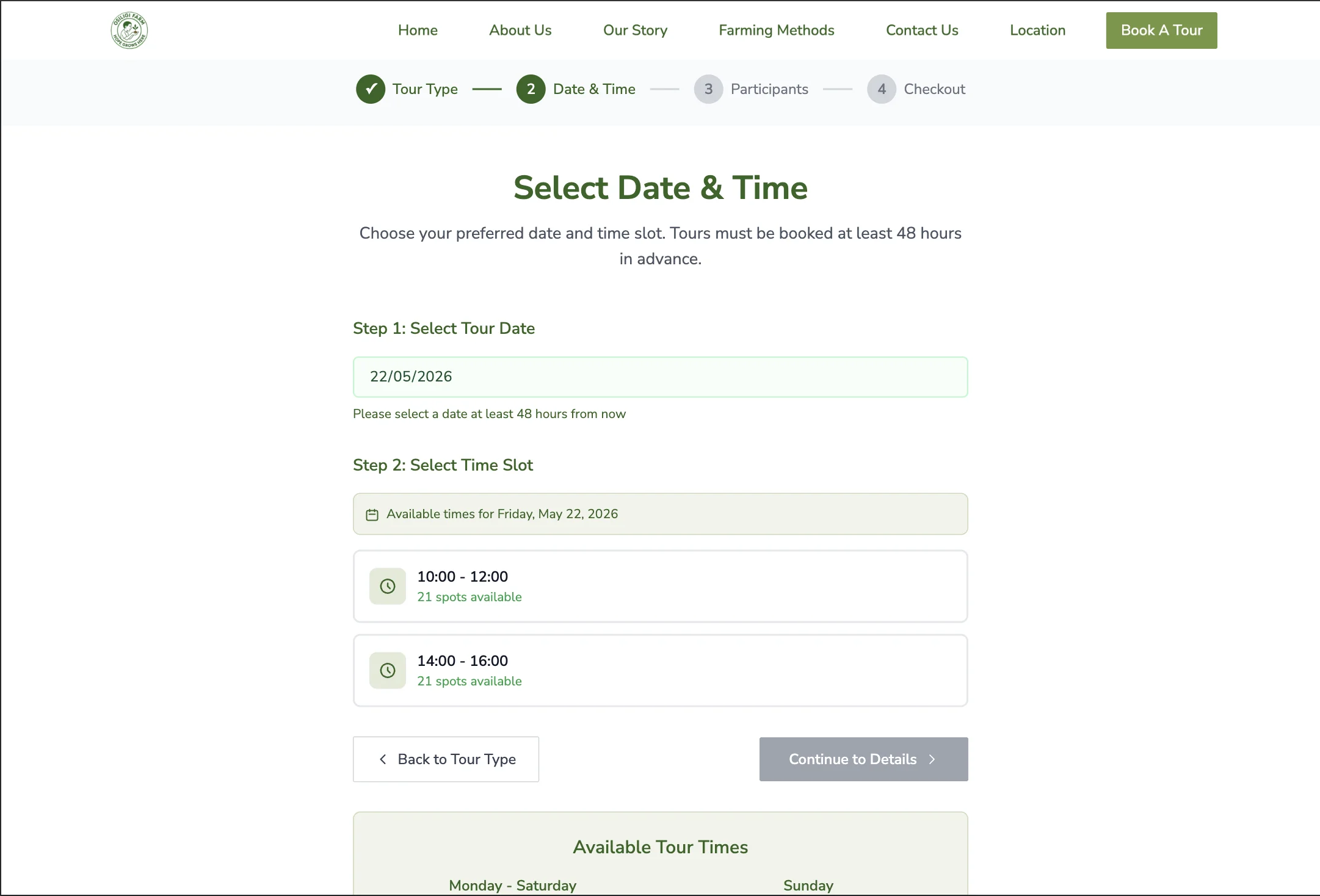This screenshot has width=1320, height=896.
Task: Click the step 4 Checkout circle
Action: tap(882, 89)
